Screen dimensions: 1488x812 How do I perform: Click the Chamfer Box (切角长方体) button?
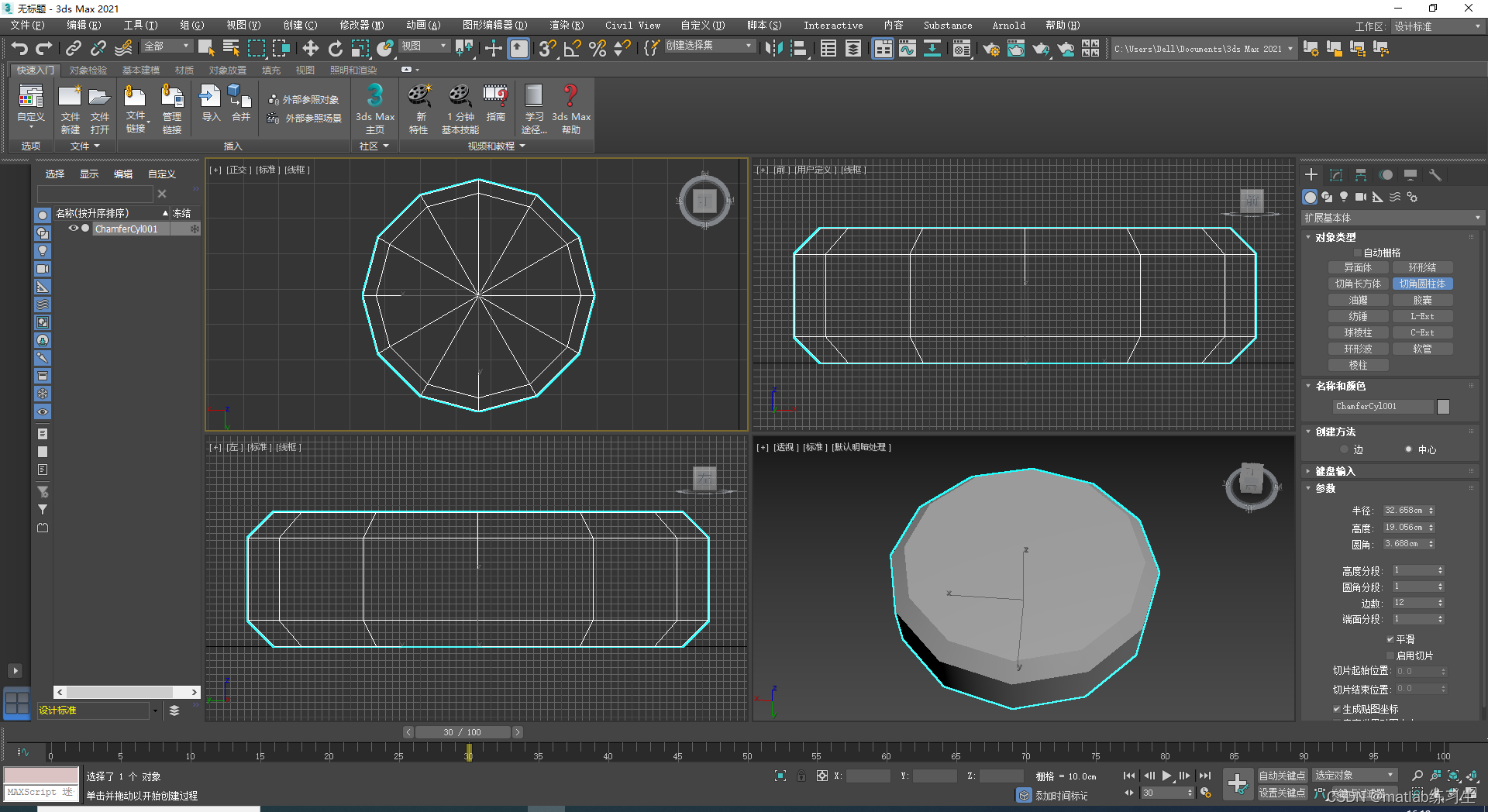pyautogui.click(x=1358, y=284)
